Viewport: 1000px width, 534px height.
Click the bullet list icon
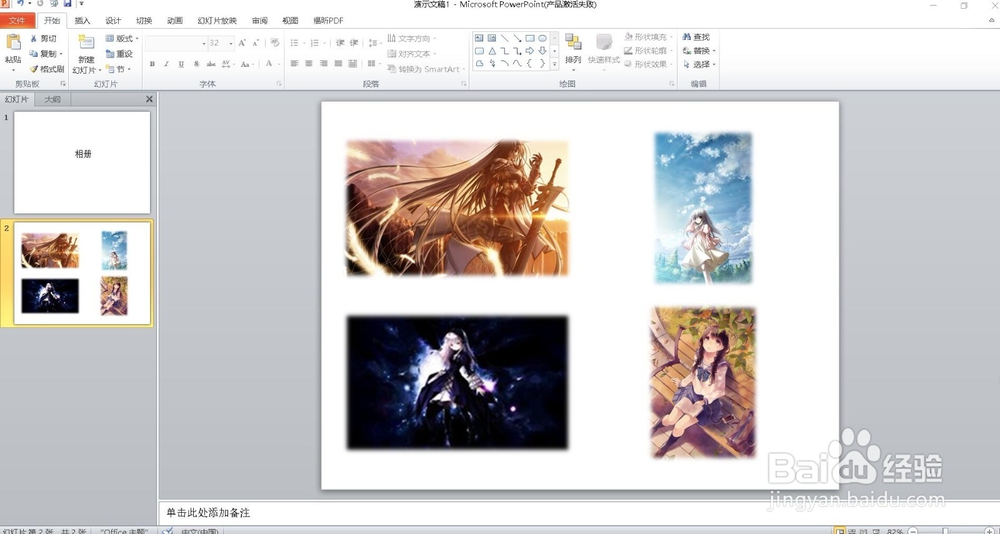pyautogui.click(x=296, y=43)
